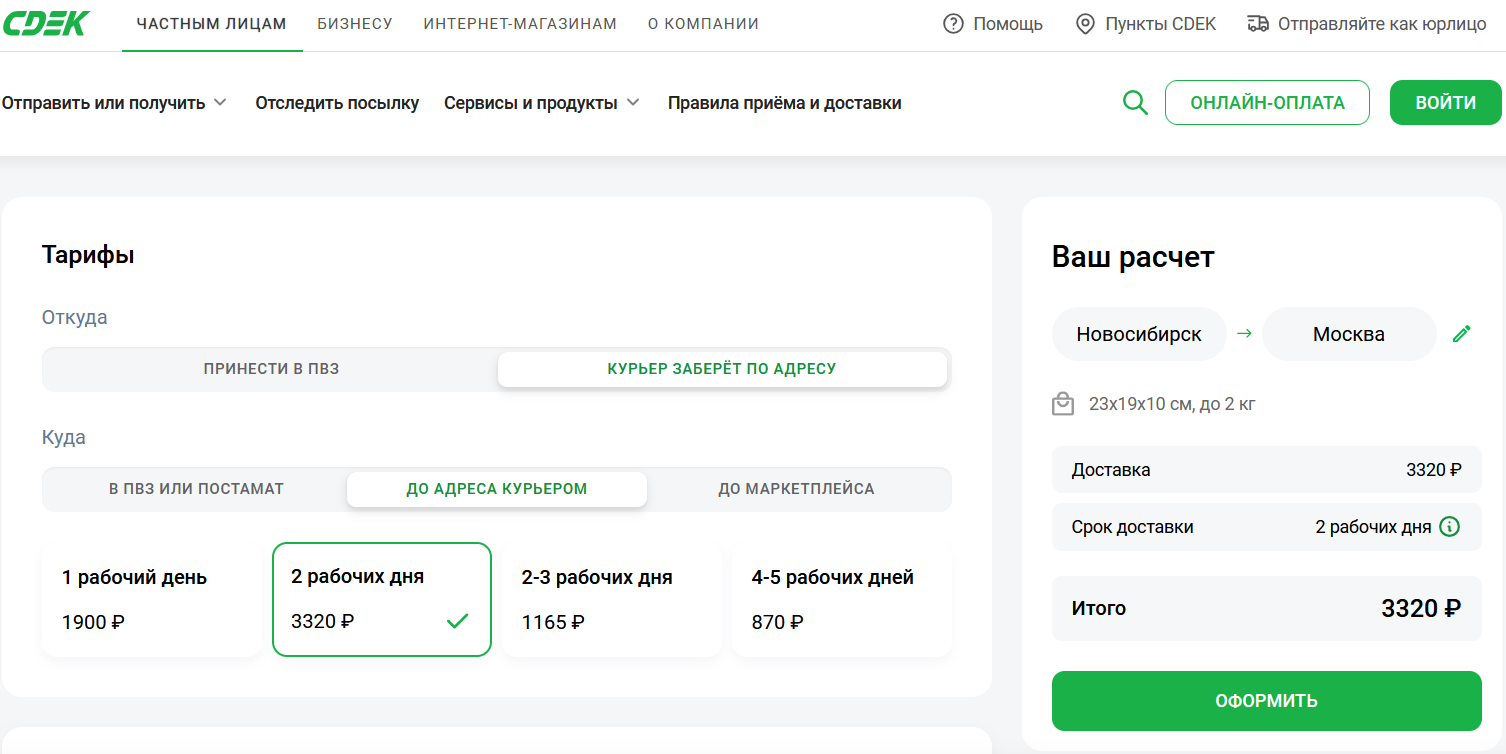Click the pencil icon to edit route

(x=1461, y=334)
